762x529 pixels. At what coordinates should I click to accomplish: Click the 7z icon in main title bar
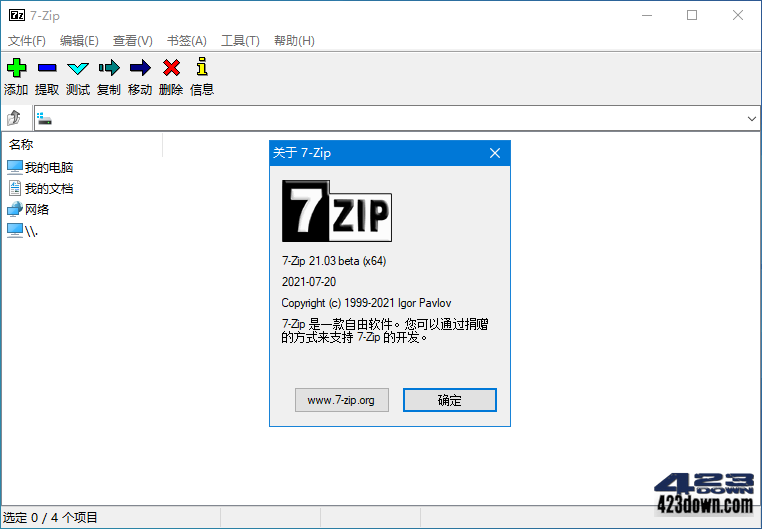[17, 16]
